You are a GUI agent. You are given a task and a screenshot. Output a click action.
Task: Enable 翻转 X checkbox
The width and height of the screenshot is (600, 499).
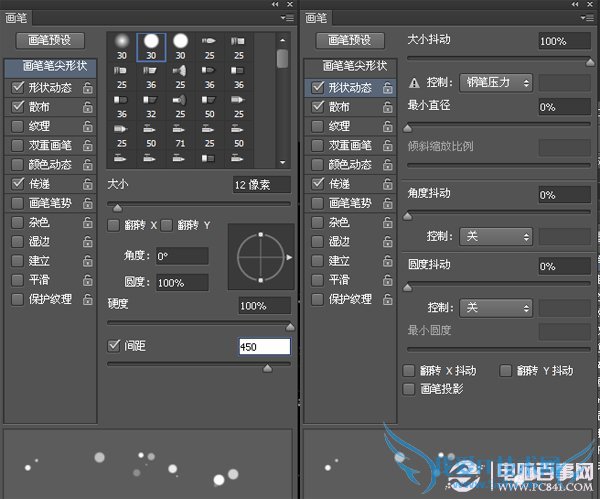[114, 225]
